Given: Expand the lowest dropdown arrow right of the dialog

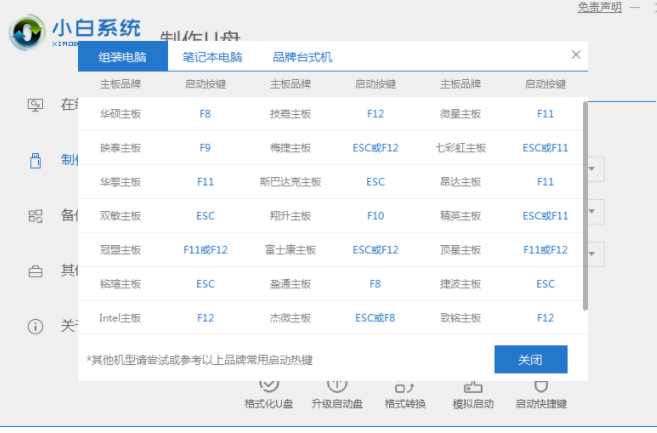Looking at the screenshot, I should (x=594, y=254).
